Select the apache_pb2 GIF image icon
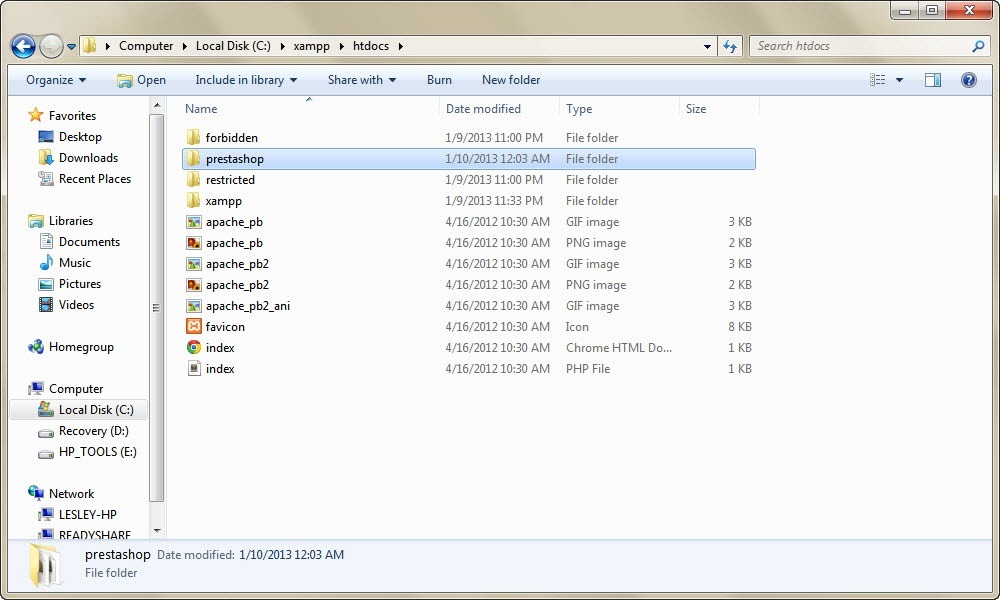The height and width of the screenshot is (600, 1000). [x=194, y=264]
